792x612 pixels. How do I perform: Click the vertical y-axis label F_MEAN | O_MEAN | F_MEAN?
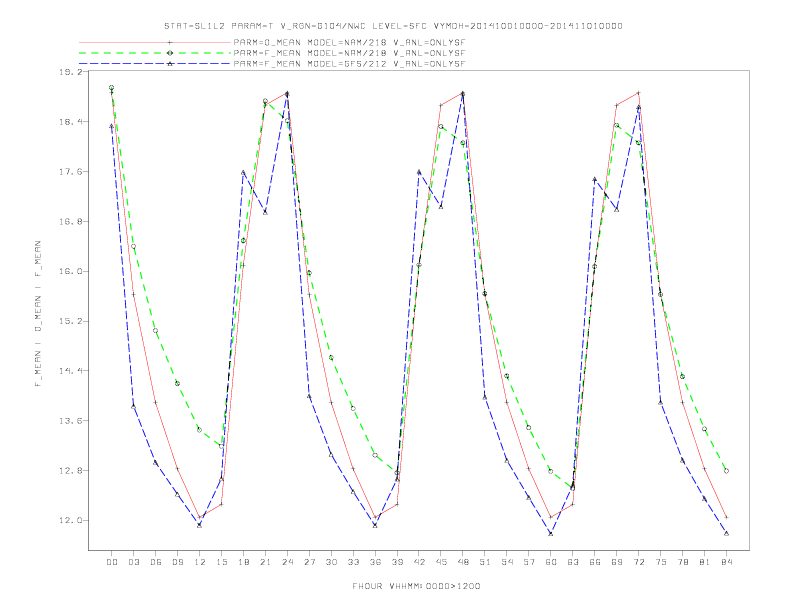pyautogui.click(x=38, y=314)
